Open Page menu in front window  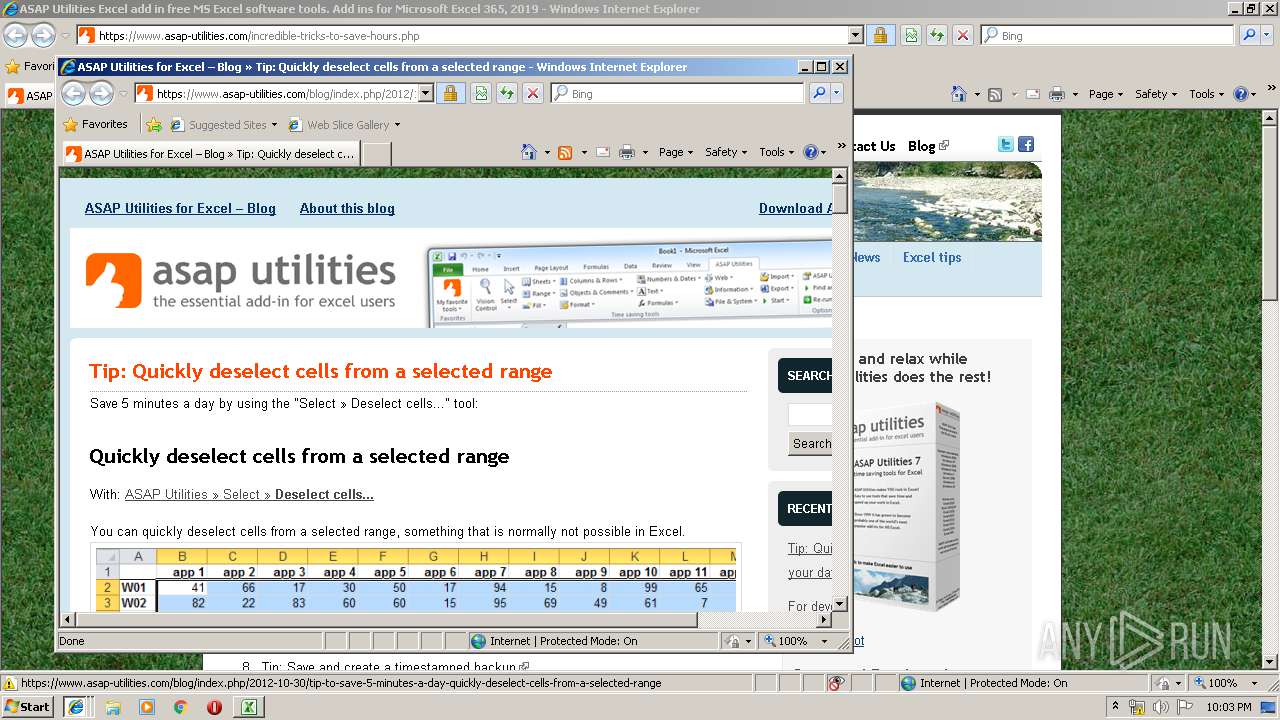(x=676, y=152)
